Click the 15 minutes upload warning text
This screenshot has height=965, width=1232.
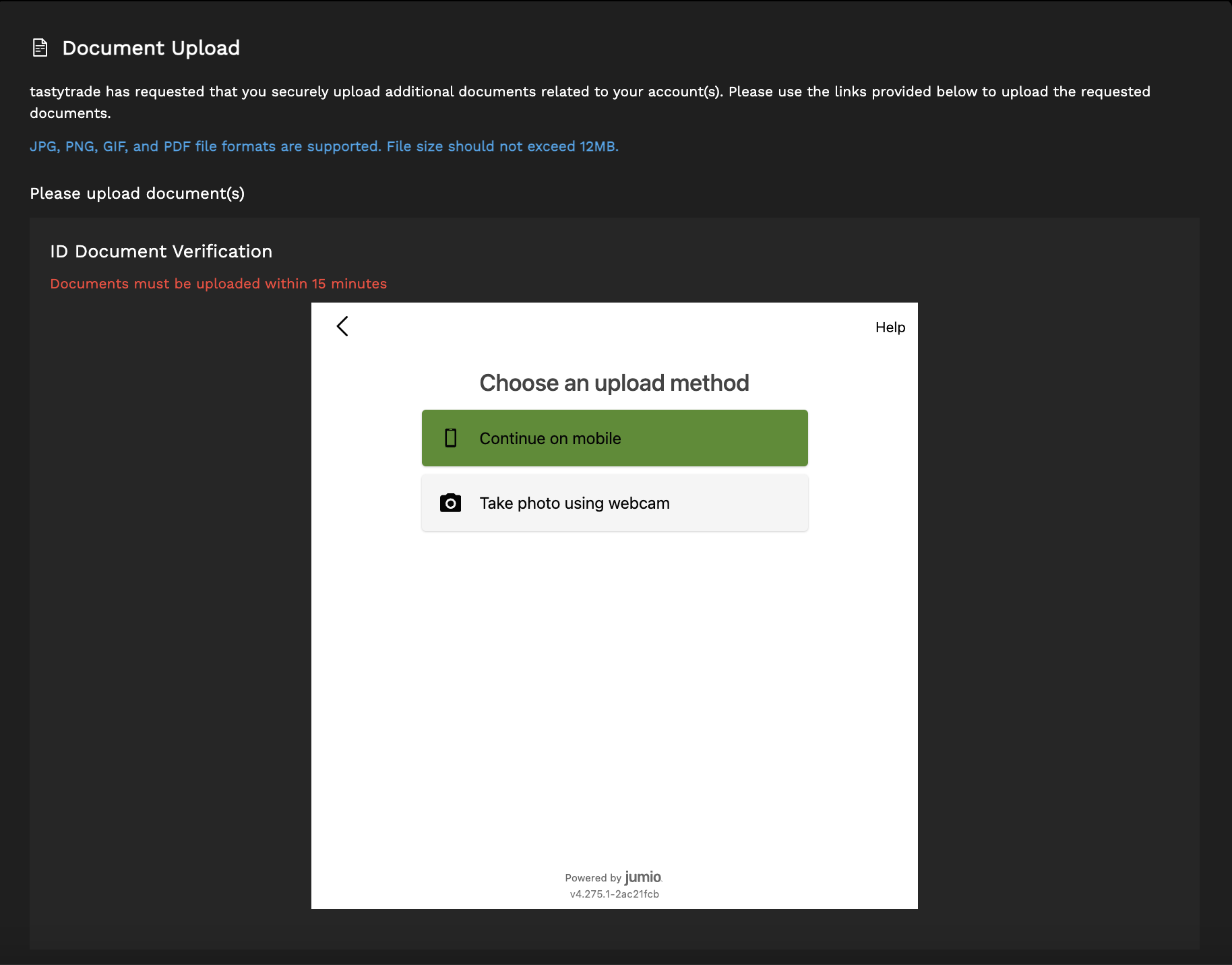pos(218,283)
